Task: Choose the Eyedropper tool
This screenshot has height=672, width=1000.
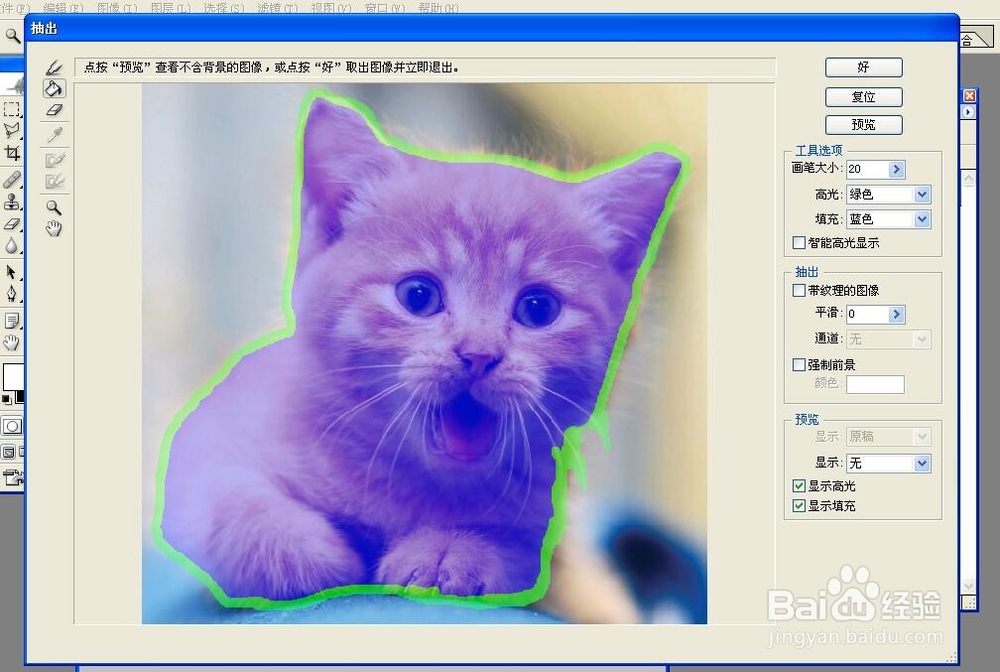Action: [53, 133]
